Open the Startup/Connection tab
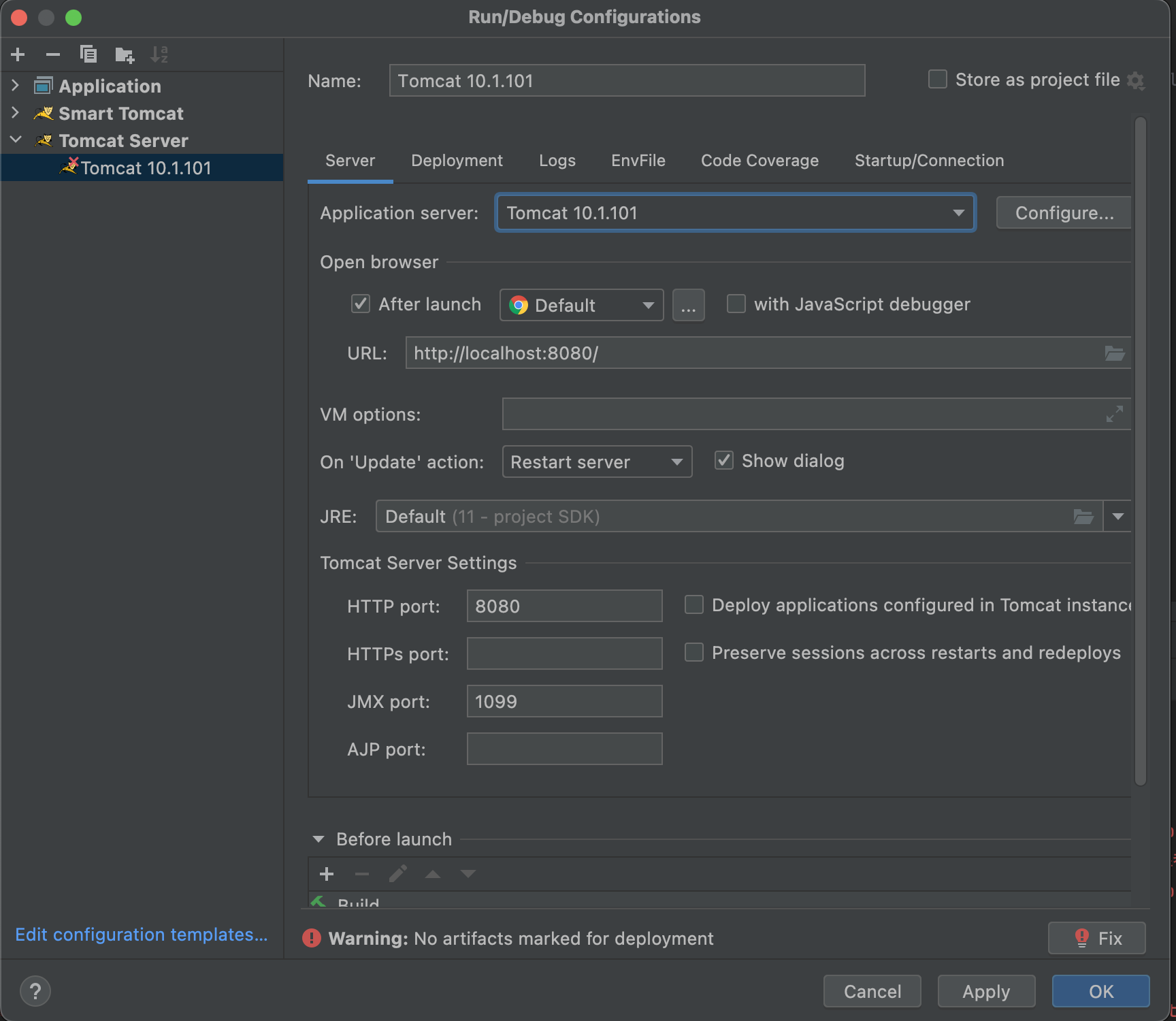Viewport: 1176px width, 1021px height. [929, 161]
